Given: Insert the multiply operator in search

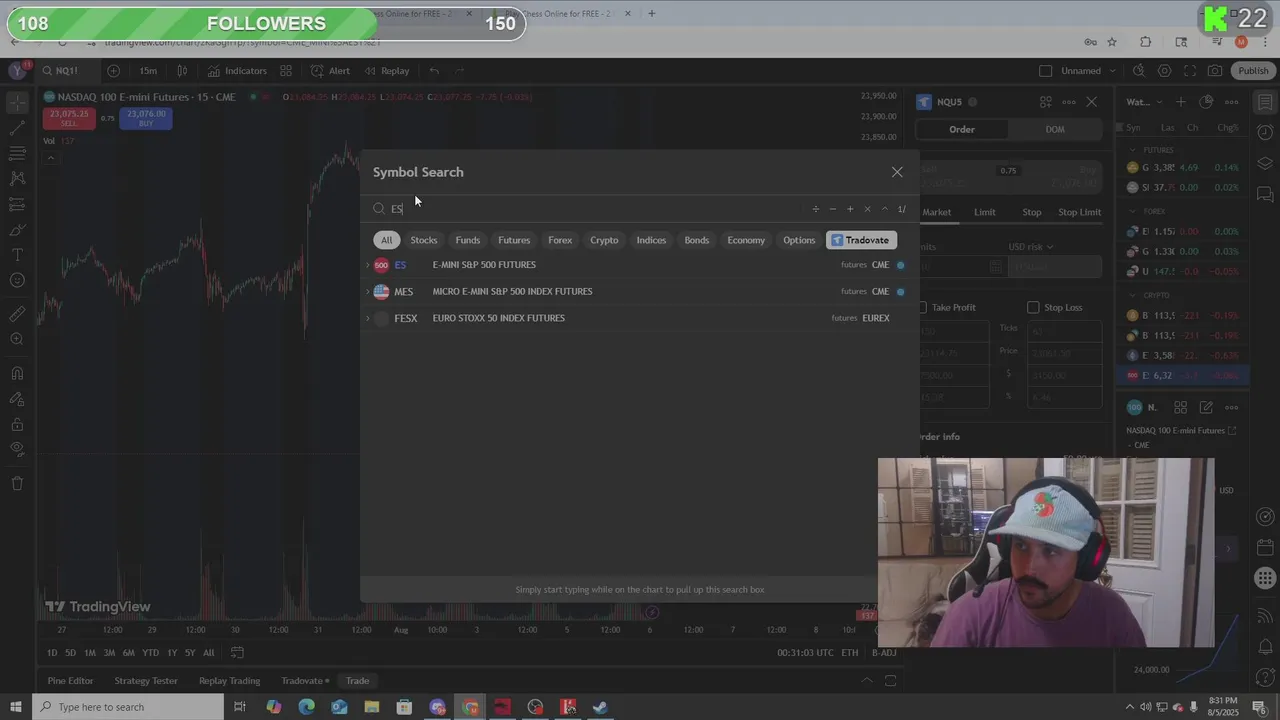Looking at the screenshot, I should click(x=867, y=209).
